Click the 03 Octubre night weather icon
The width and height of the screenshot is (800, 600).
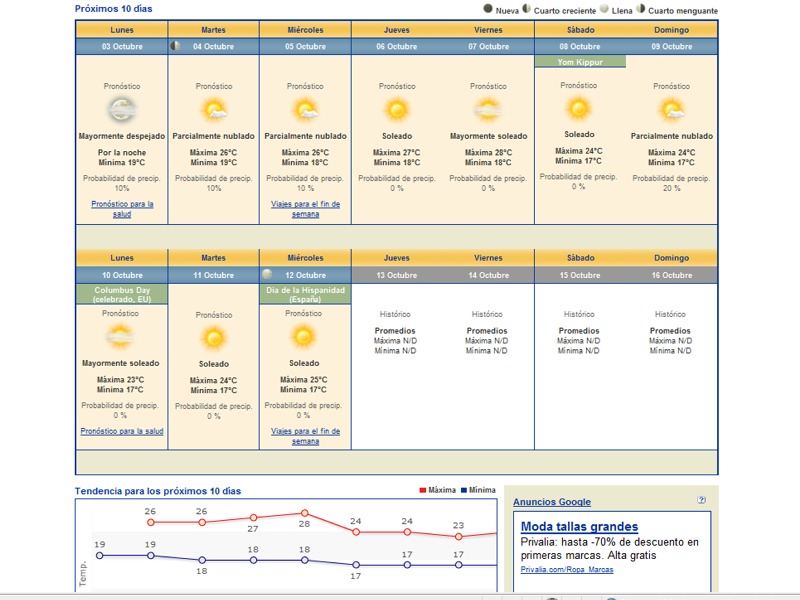(x=122, y=110)
